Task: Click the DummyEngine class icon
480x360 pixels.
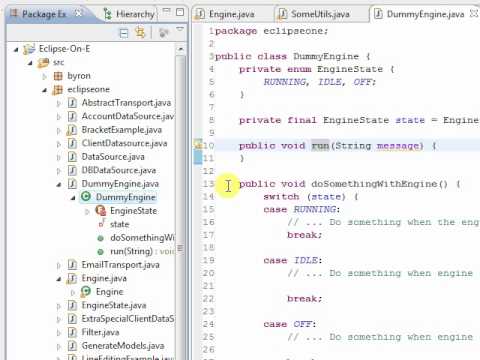Action: [86, 197]
